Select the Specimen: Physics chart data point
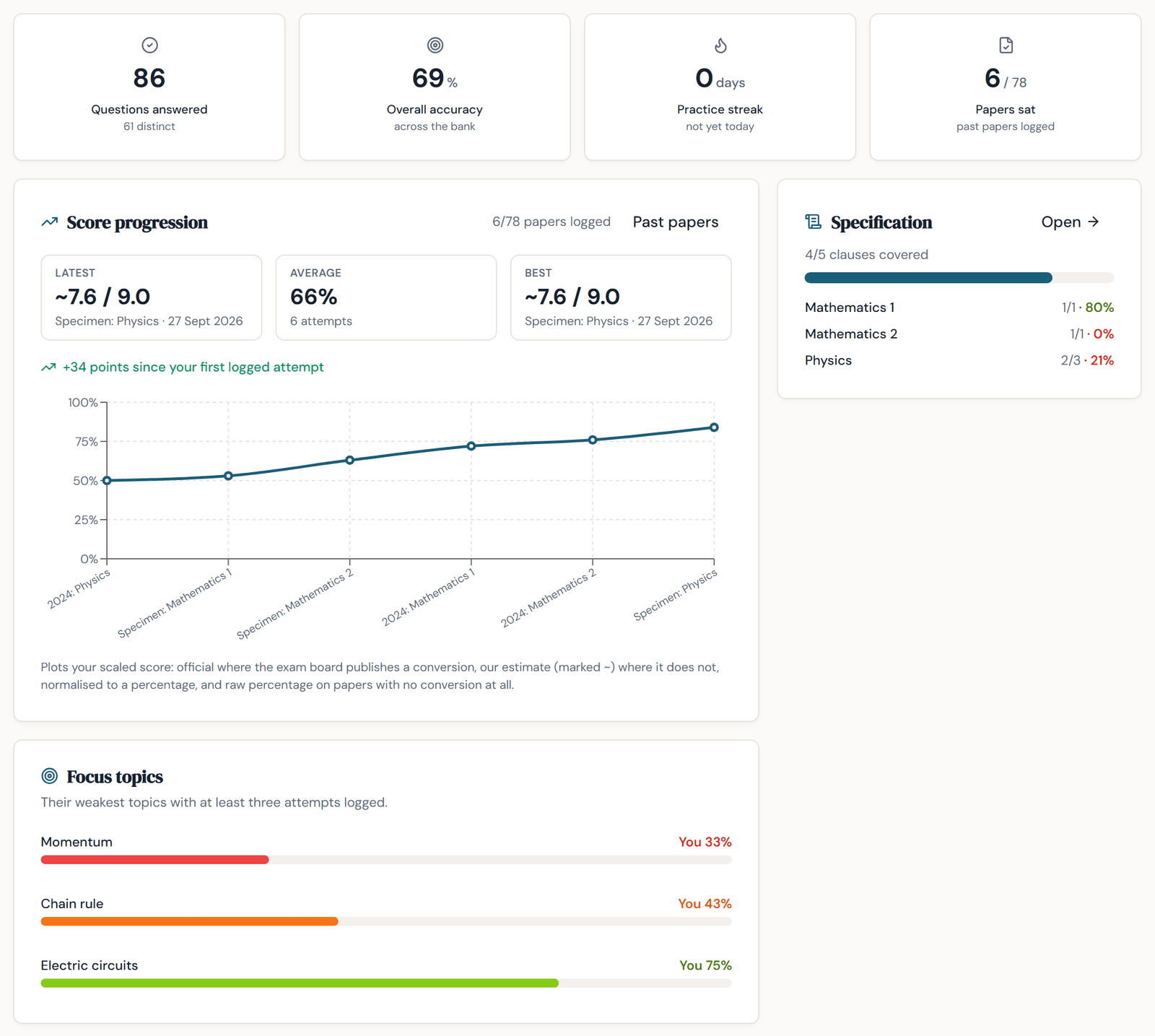This screenshot has height=1036, width=1155. (x=714, y=427)
